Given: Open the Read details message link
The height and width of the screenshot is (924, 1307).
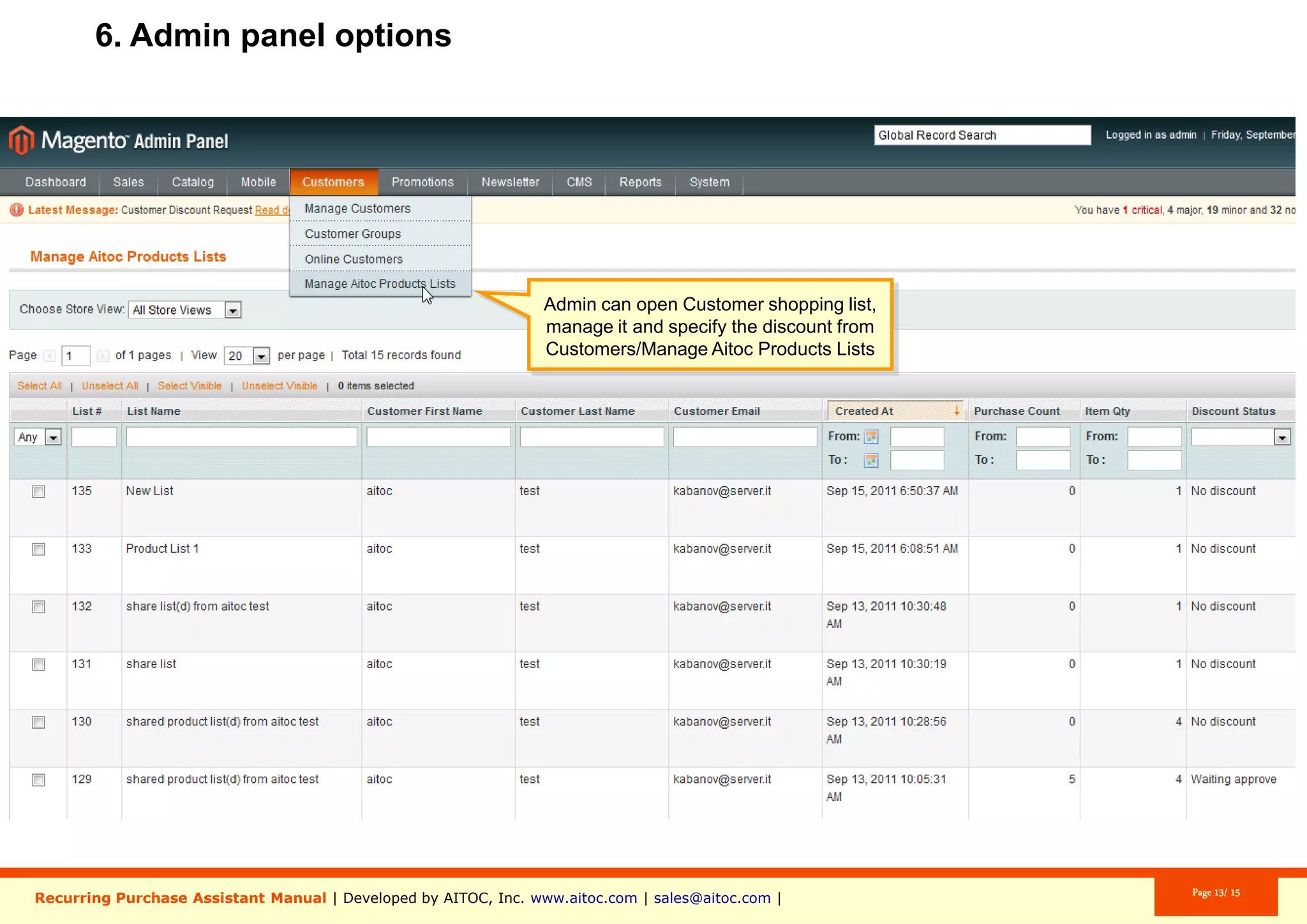Looking at the screenshot, I should point(273,210).
